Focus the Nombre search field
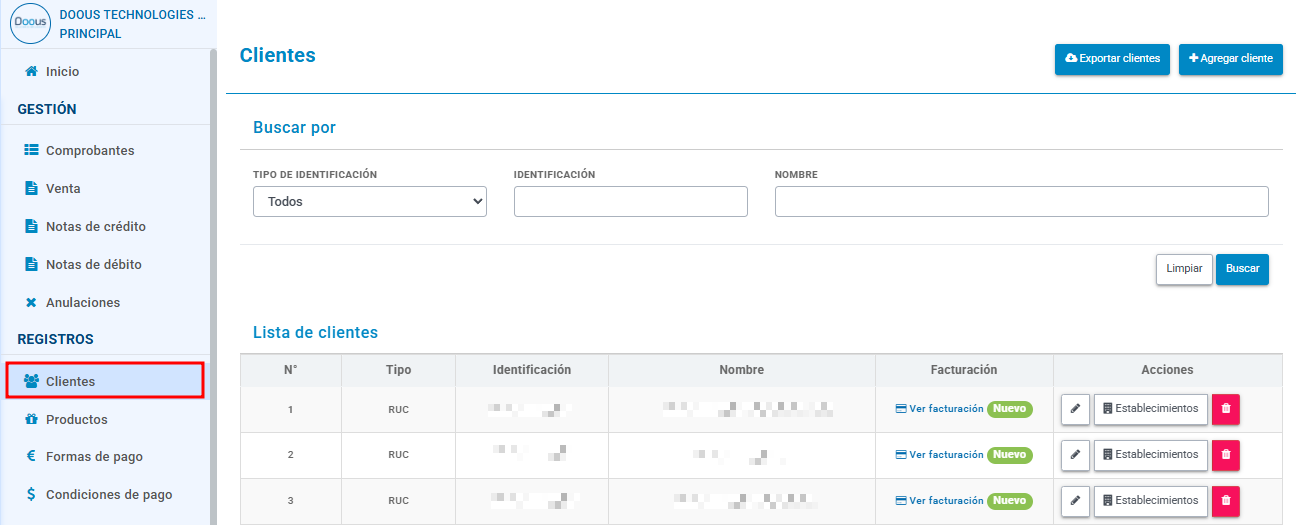 pyautogui.click(x=1022, y=201)
